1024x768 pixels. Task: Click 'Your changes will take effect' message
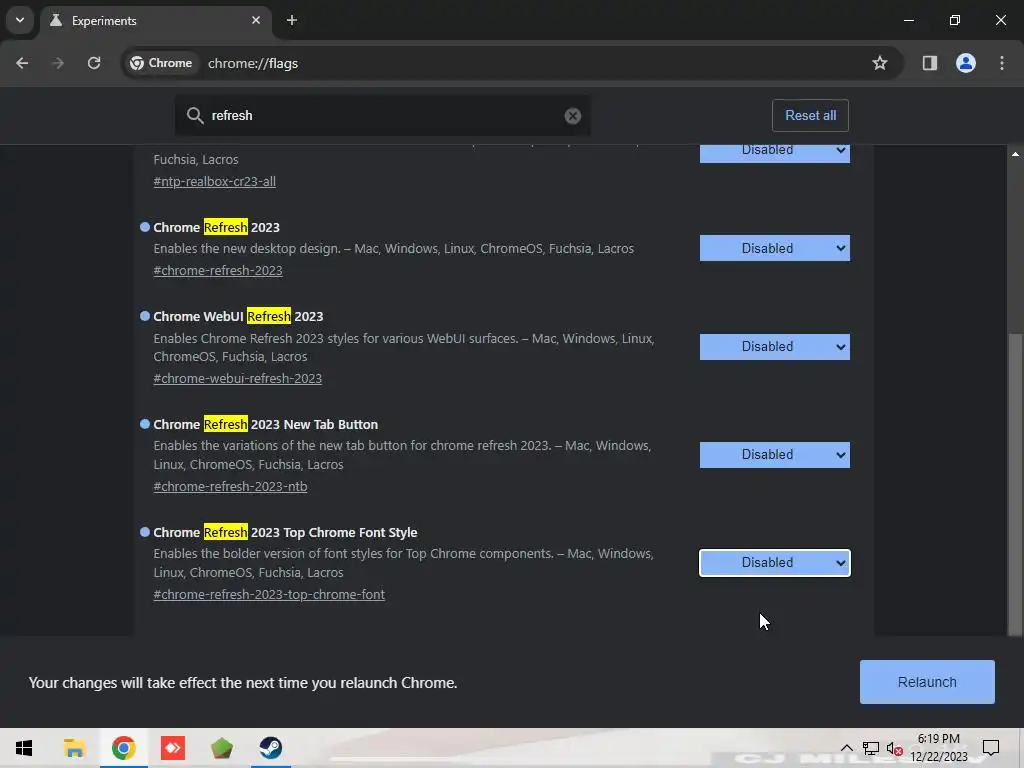(243, 682)
